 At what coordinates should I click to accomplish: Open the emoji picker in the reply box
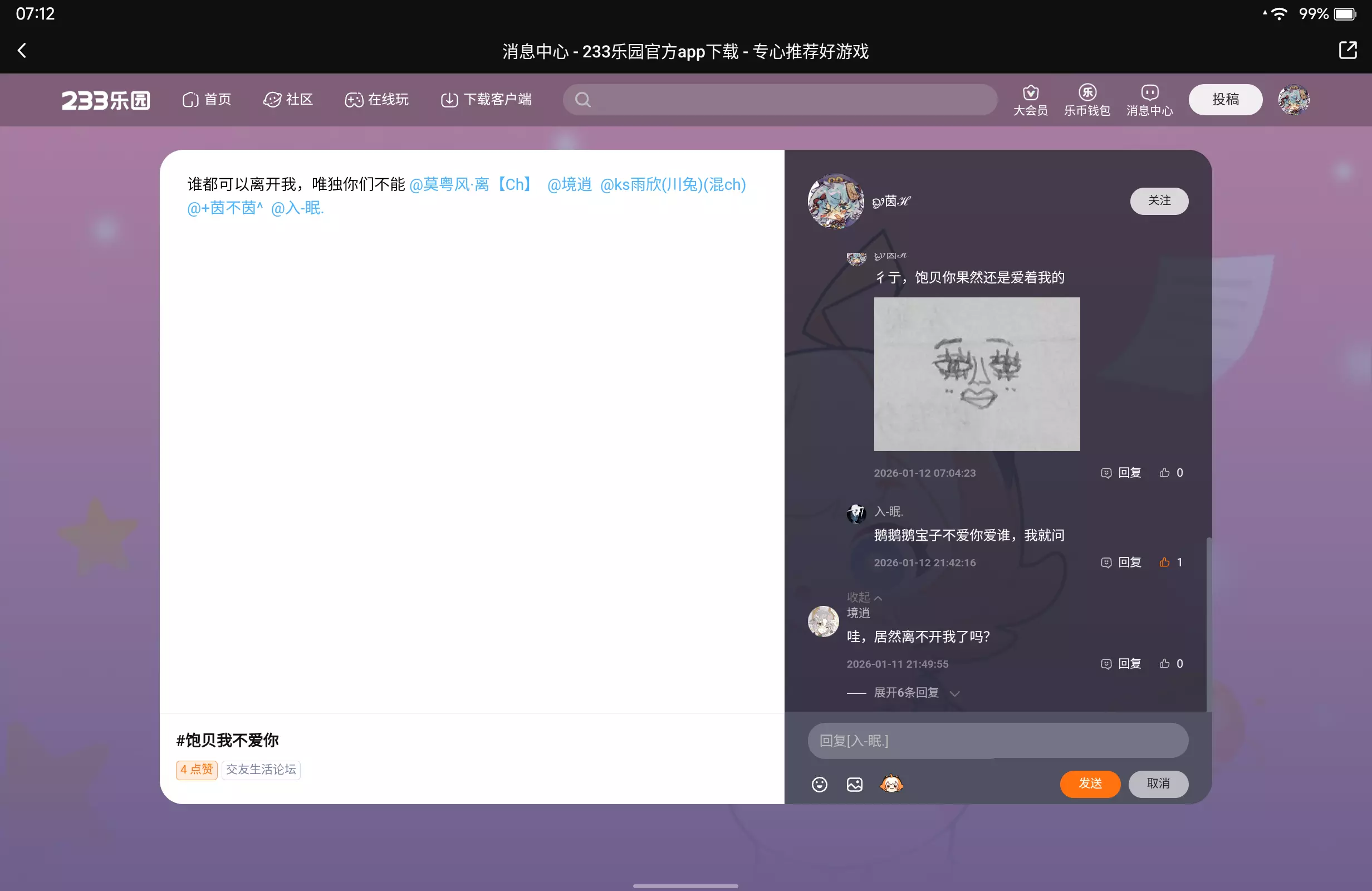coord(819,784)
